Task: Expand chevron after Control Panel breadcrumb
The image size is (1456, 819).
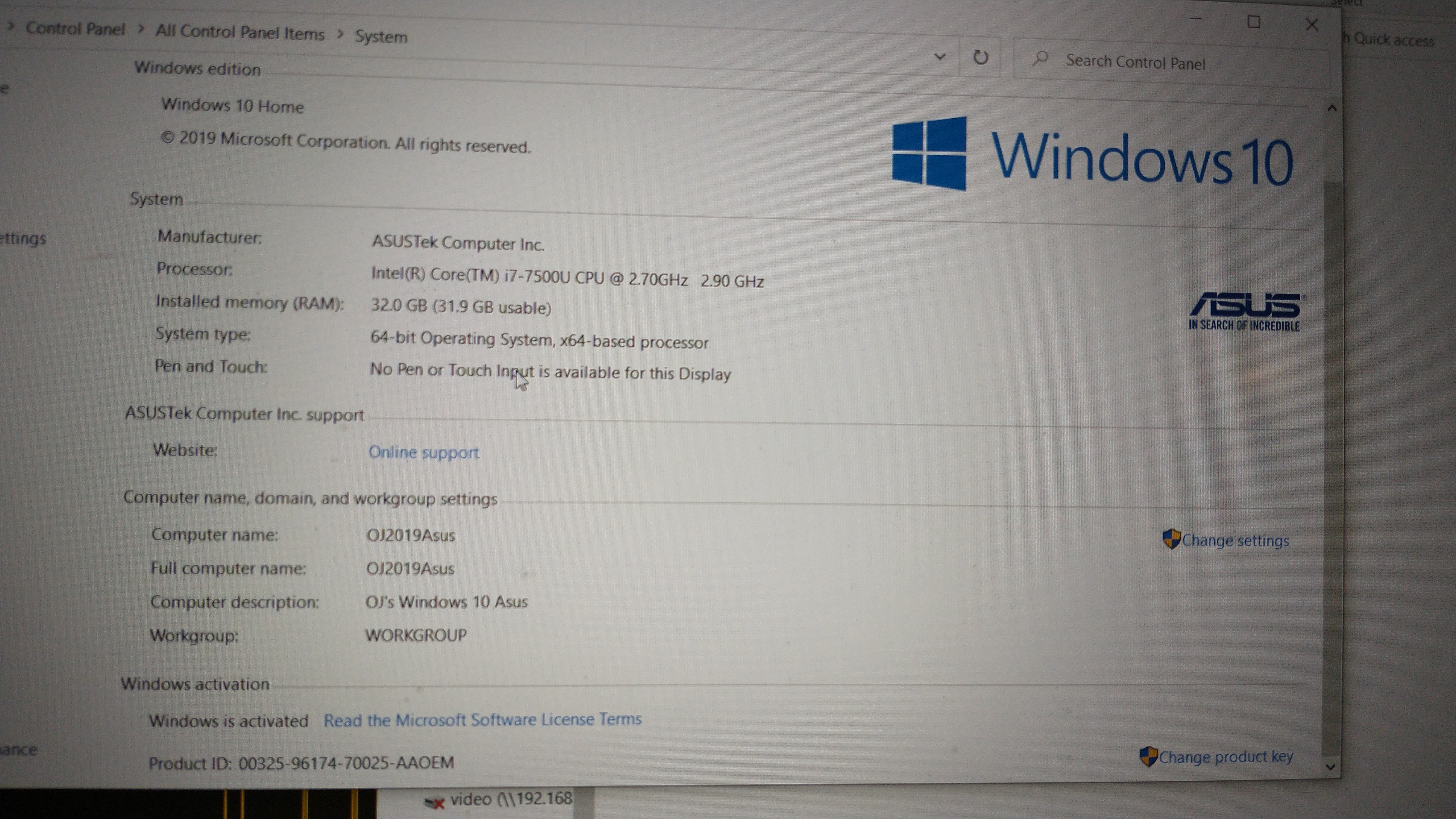Action: pyautogui.click(x=141, y=29)
